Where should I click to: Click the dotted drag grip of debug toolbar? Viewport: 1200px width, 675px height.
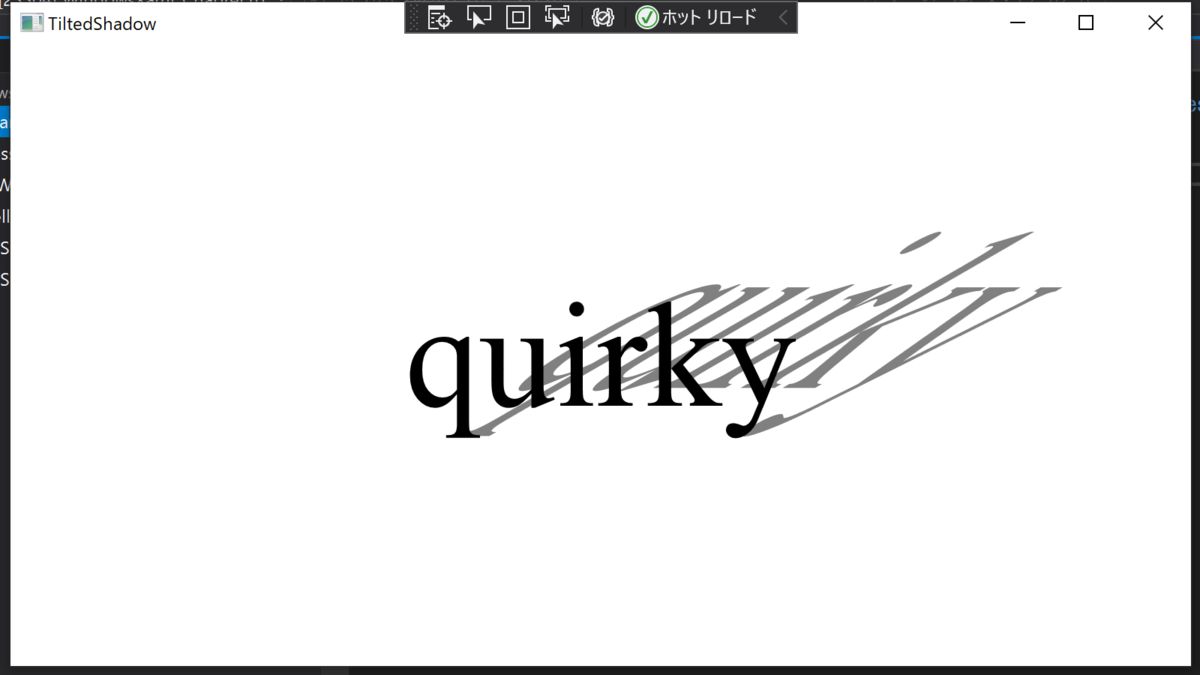pos(412,17)
